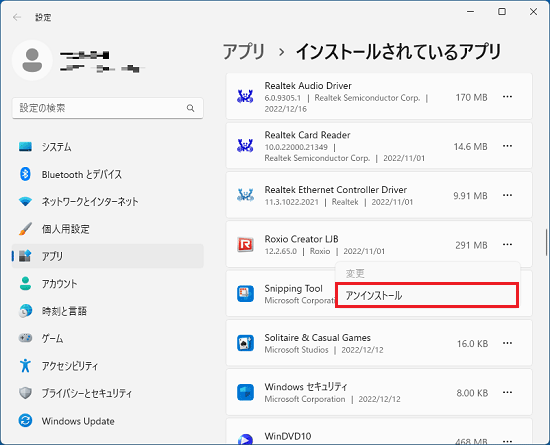The width and height of the screenshot is (550, 445).
Task: Choose アンインストール from the context menu
Action: (427, 295)
